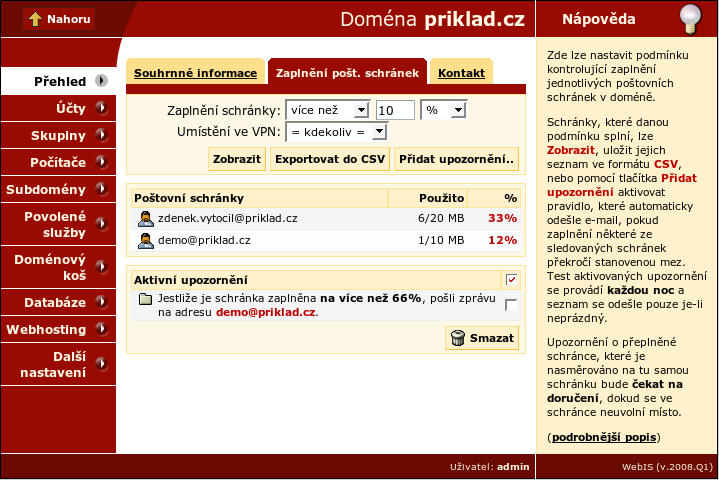
Task: Click the Použito column header
Action: click(x=428, y=198)
